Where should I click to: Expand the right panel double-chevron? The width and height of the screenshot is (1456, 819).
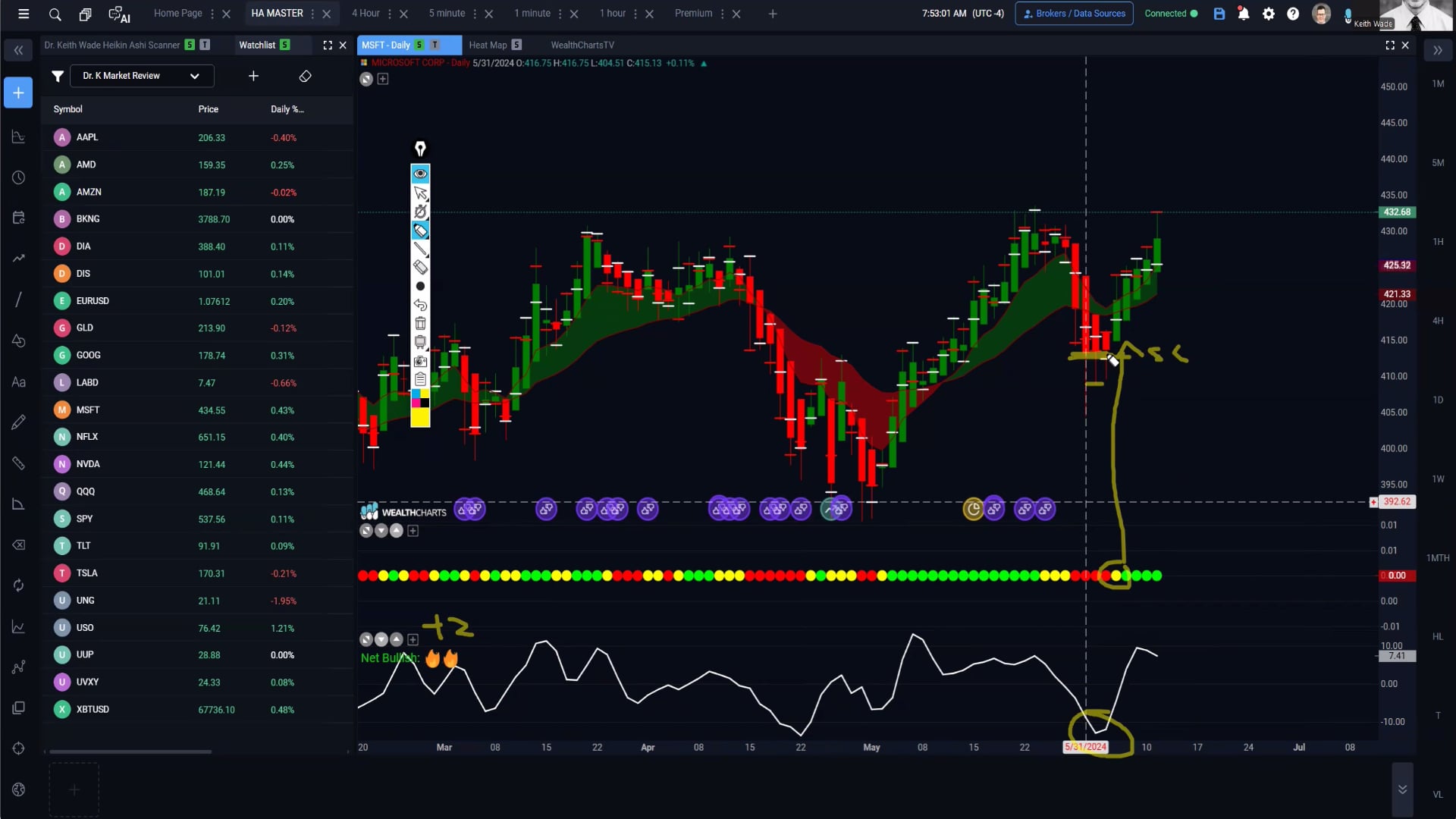1438,50
